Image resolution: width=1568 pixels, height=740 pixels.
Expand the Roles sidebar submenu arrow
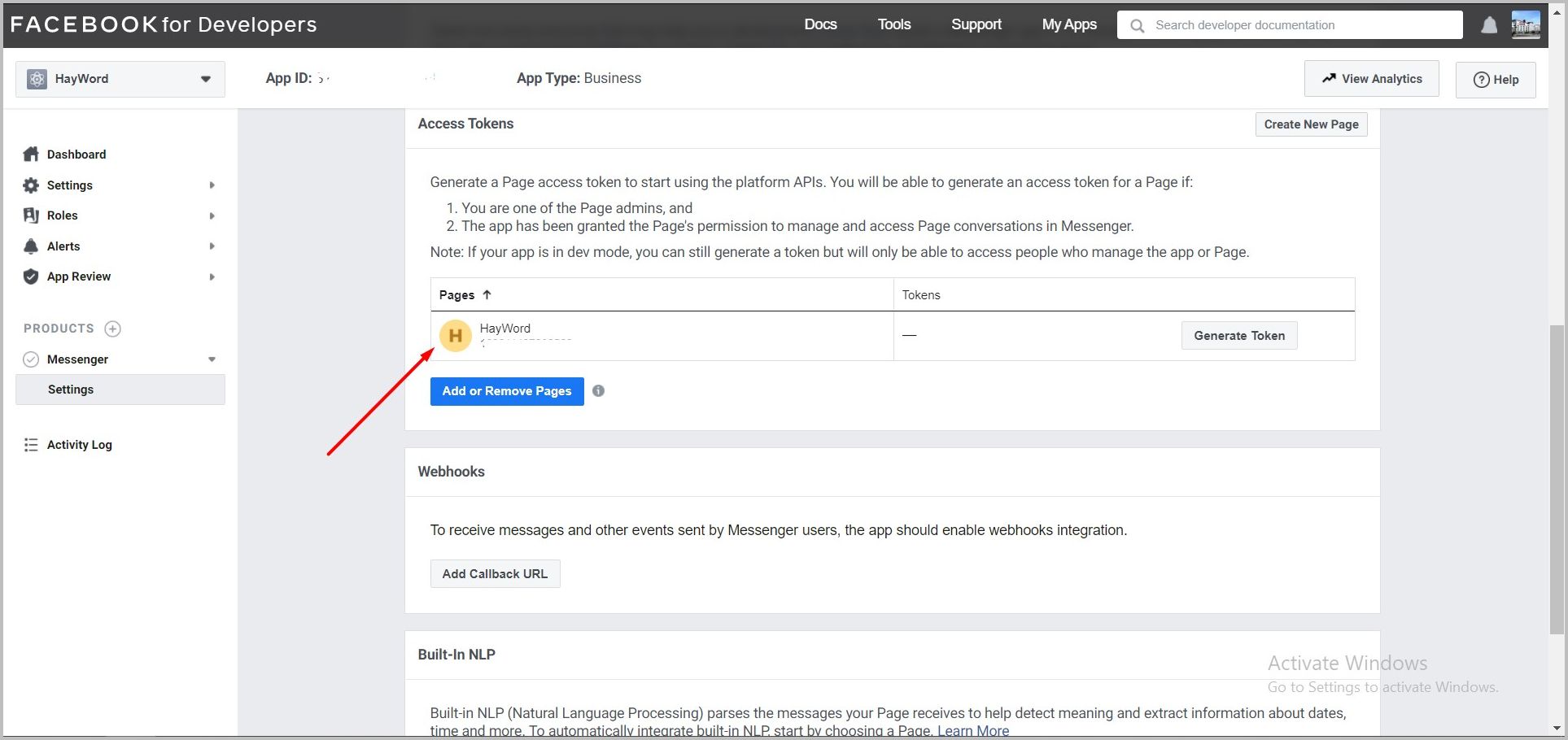[212, 215]
